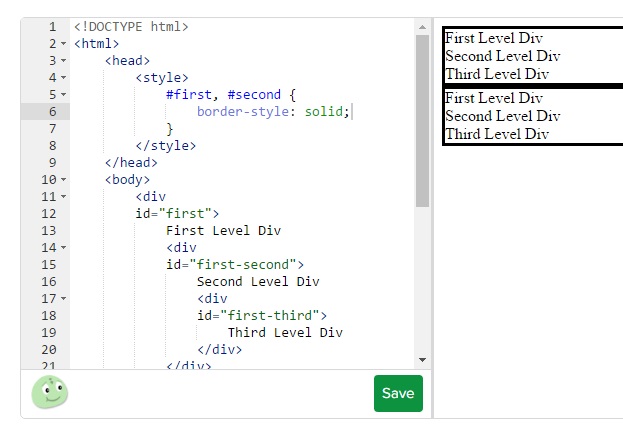Click the green Save button

click(x=398, y=393)
